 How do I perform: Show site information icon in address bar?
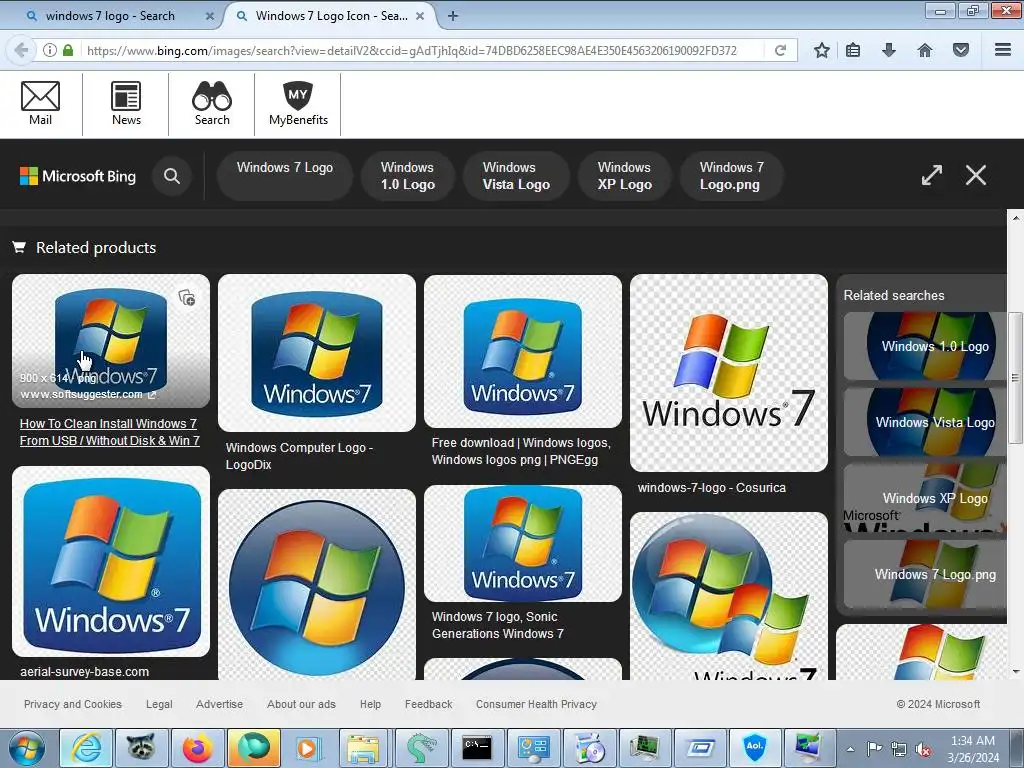(x=50, y=50)
